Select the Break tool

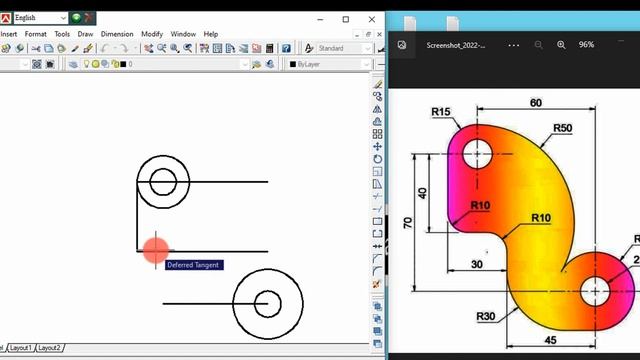(378, 234)
